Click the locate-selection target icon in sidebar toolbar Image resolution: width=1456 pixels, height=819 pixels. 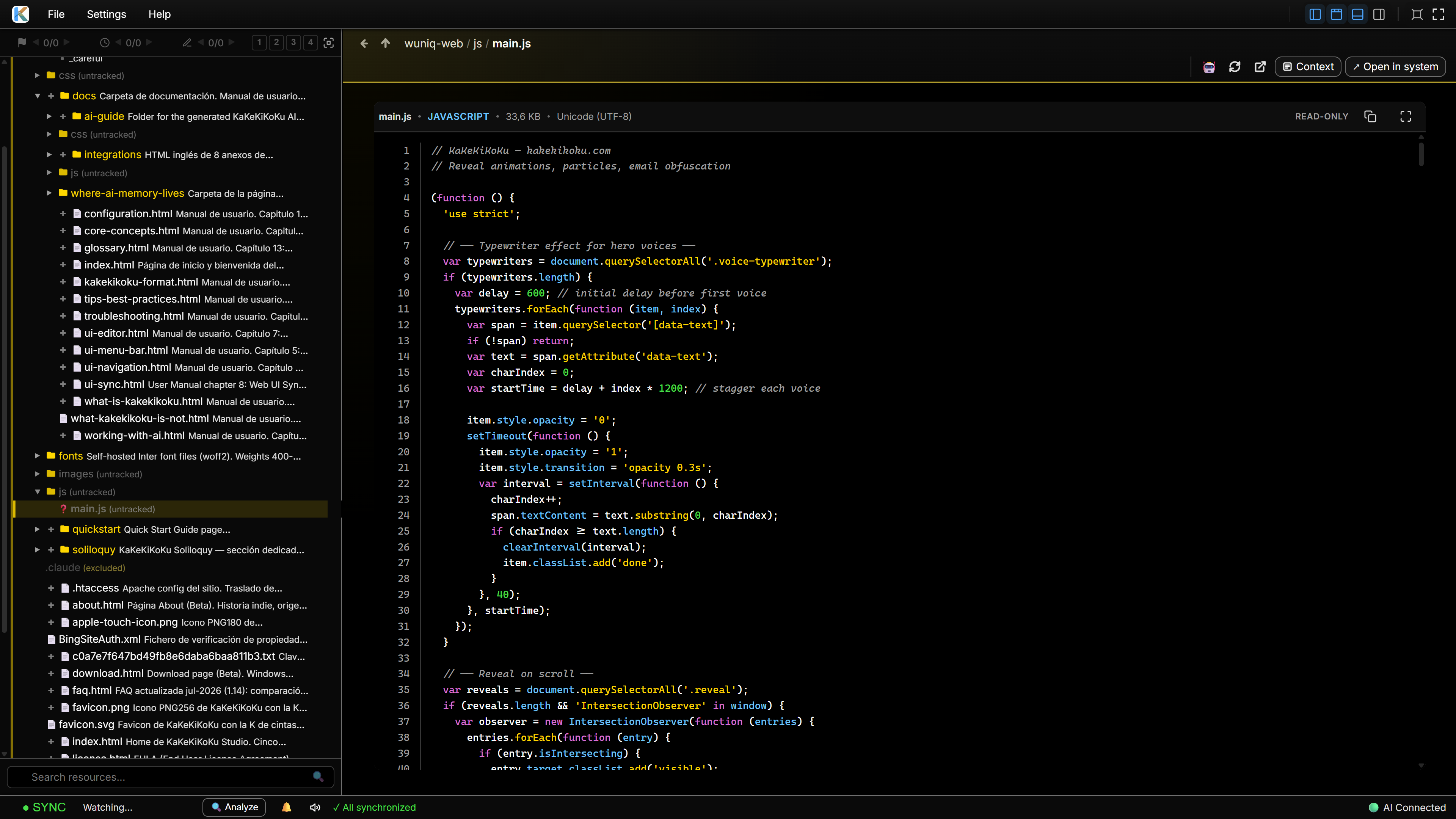[x=328, y=42]
